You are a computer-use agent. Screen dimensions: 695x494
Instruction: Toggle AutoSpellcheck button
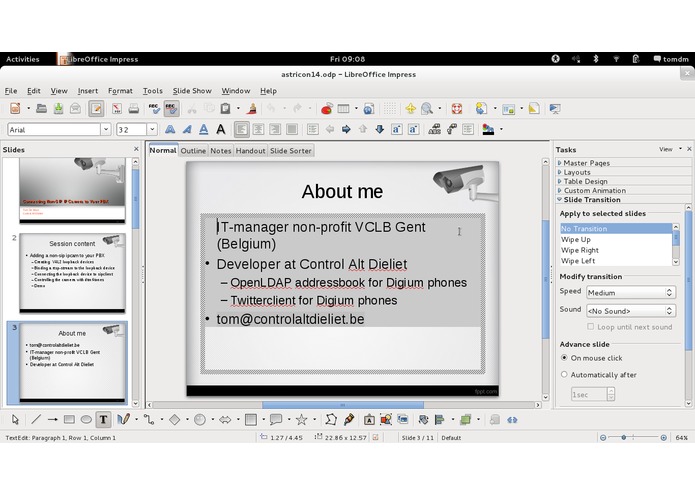(171, 109)
